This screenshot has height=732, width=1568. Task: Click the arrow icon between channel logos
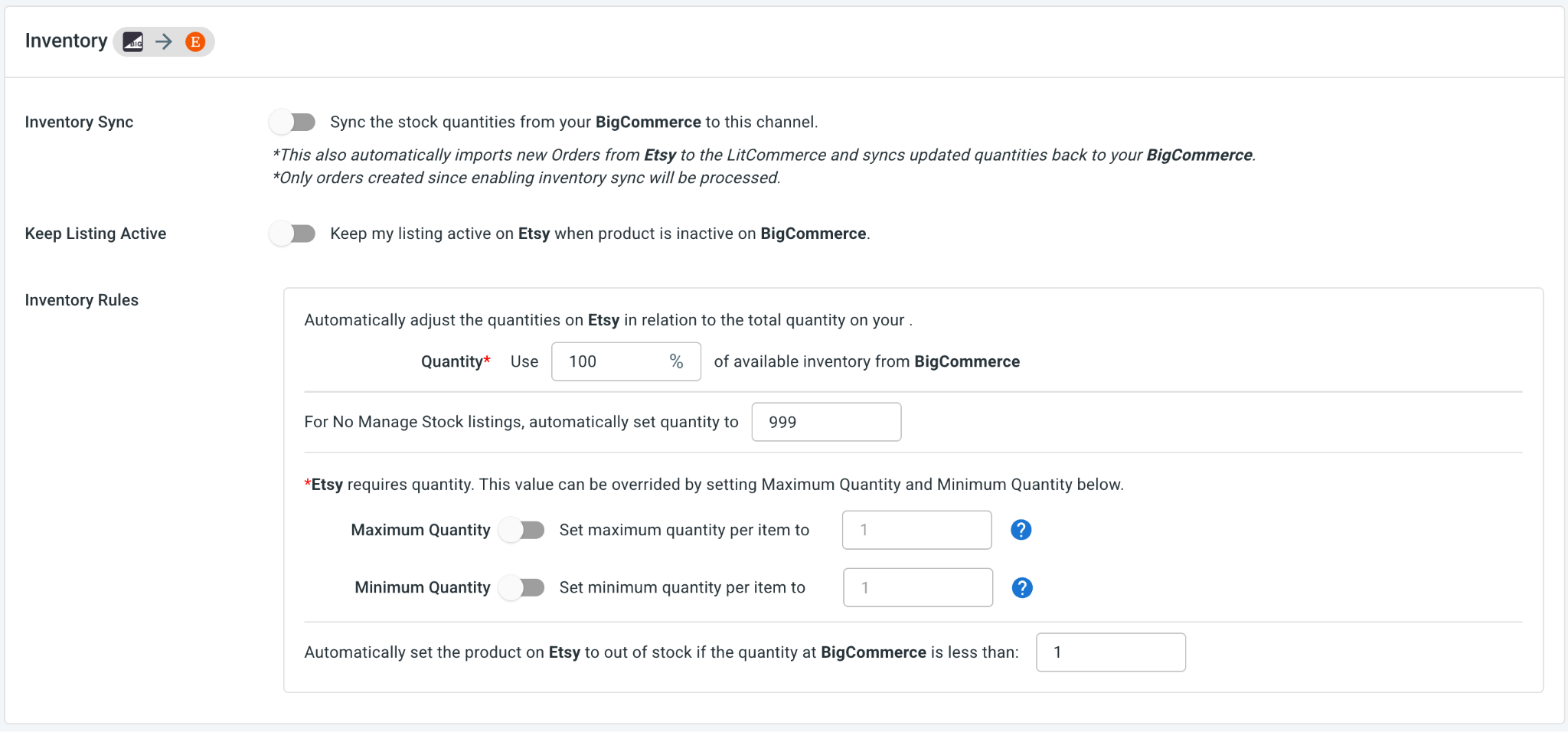pyautogui.click(x=164, y=41)
